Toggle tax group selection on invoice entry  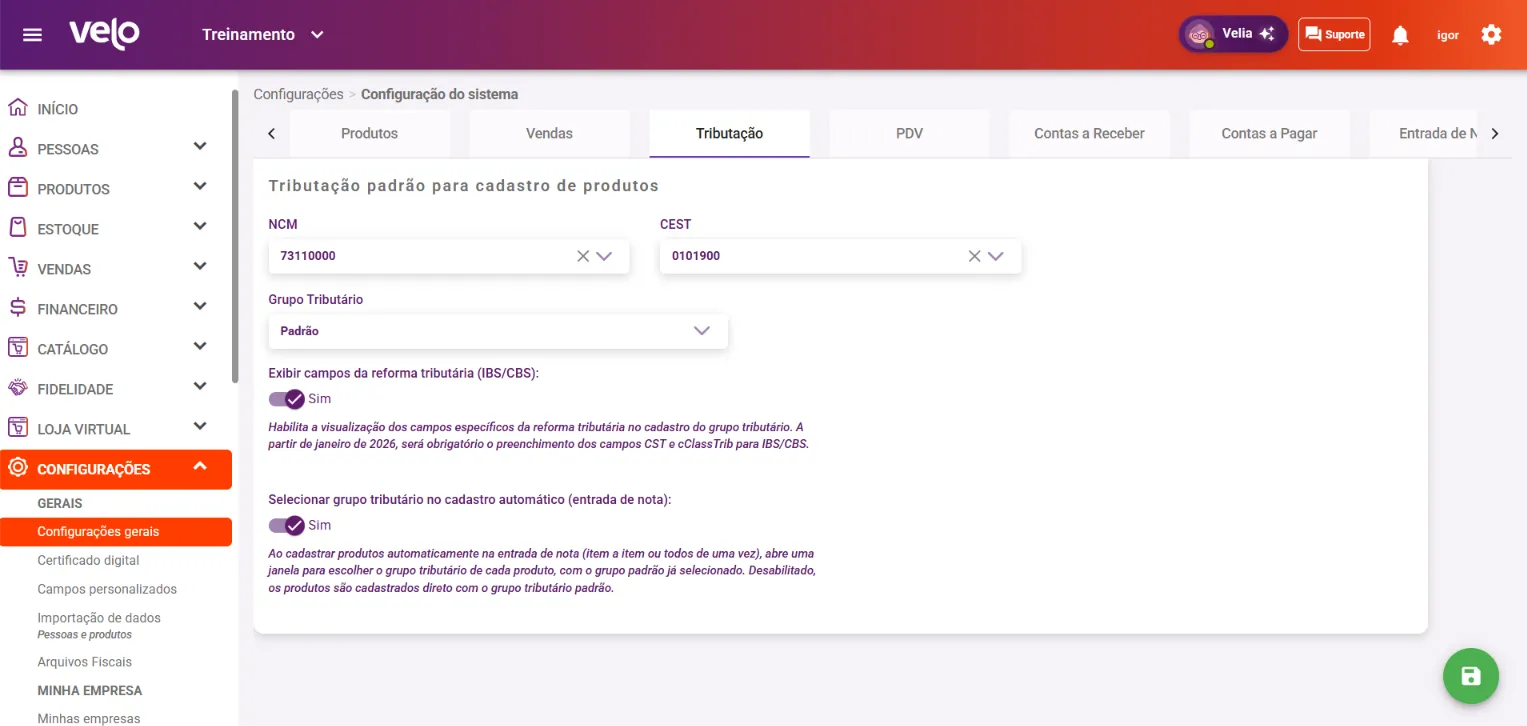pos(286,525)
